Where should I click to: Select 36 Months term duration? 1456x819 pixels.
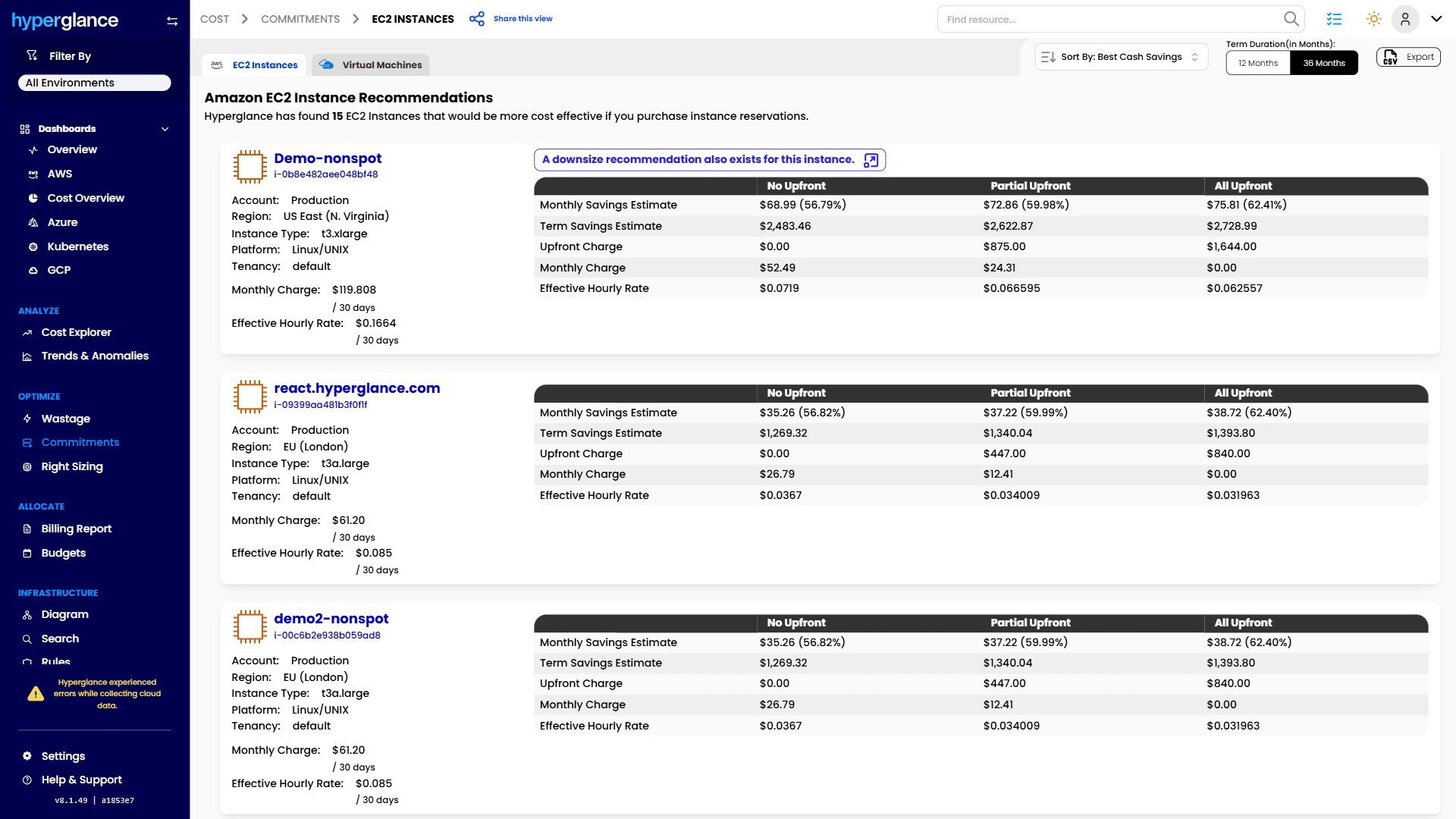click(1323, 63)
